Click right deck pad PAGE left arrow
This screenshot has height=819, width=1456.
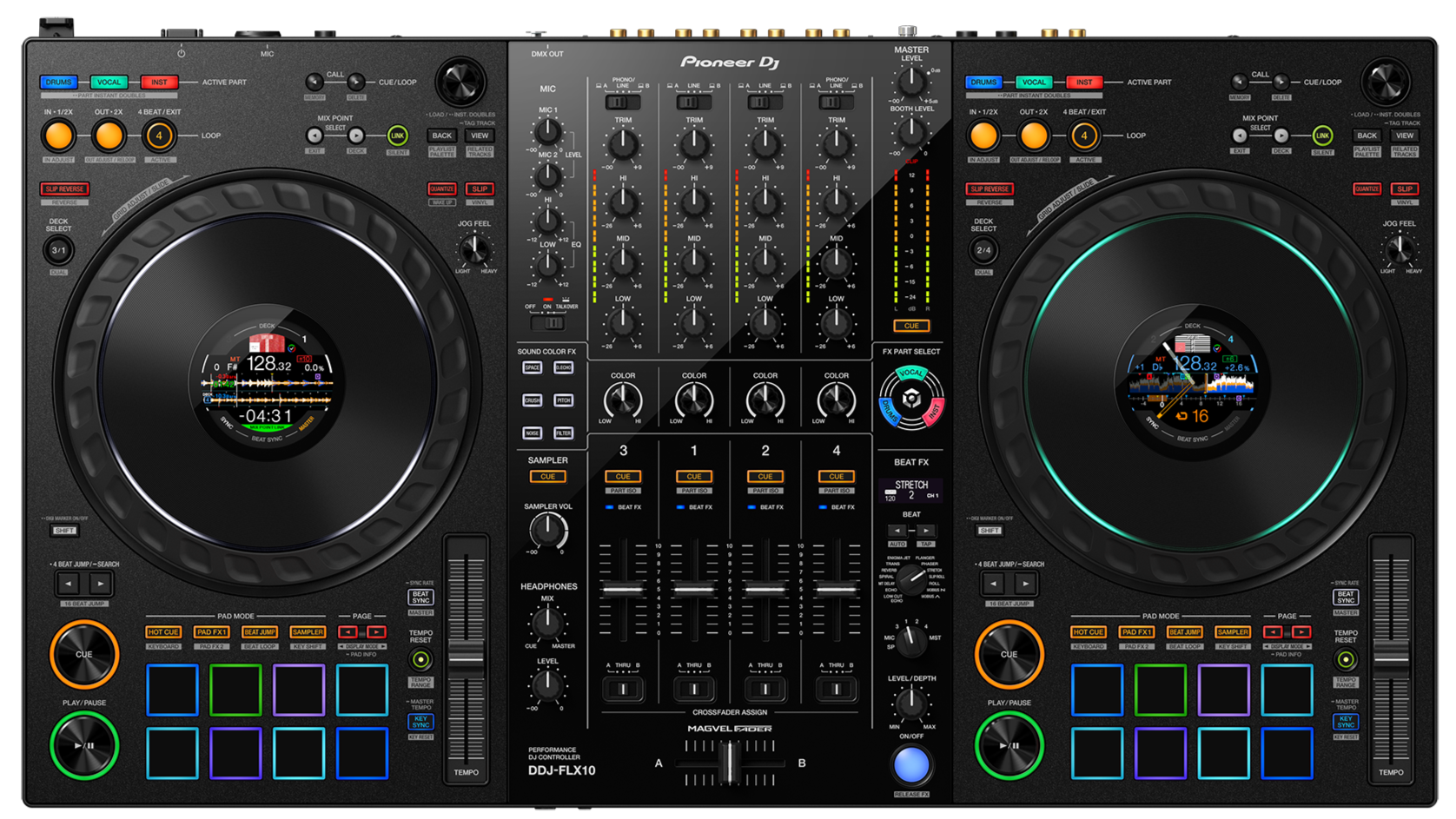1273,632
